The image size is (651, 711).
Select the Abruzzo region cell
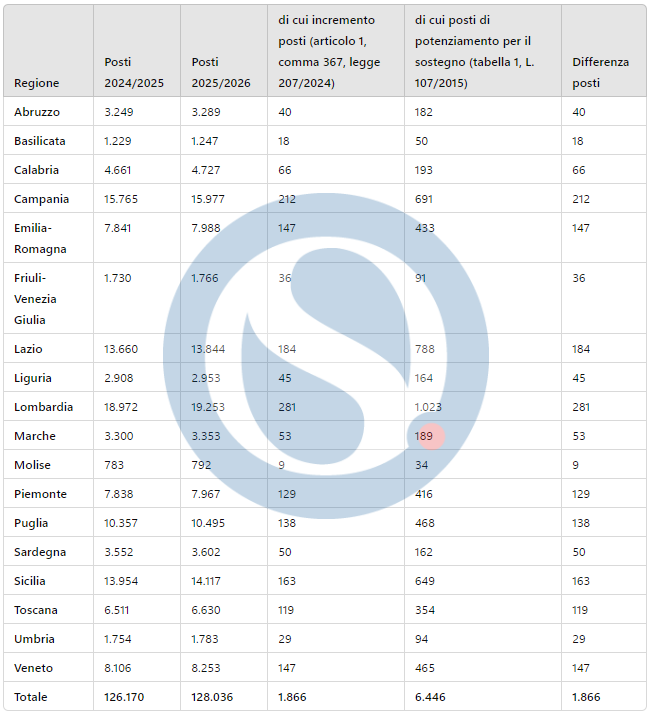37,112
